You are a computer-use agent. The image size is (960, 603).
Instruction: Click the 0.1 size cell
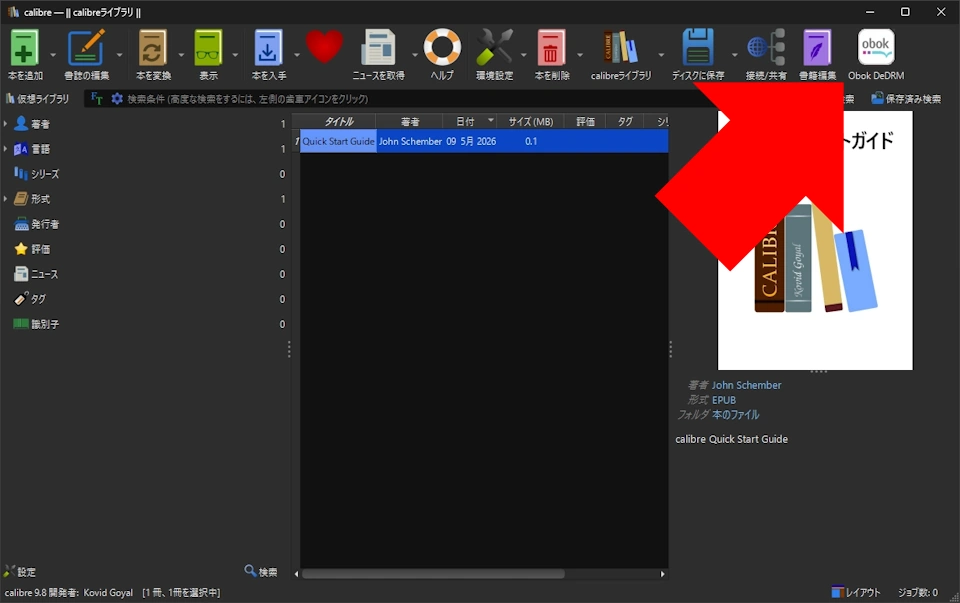click(x=530, y=141)
